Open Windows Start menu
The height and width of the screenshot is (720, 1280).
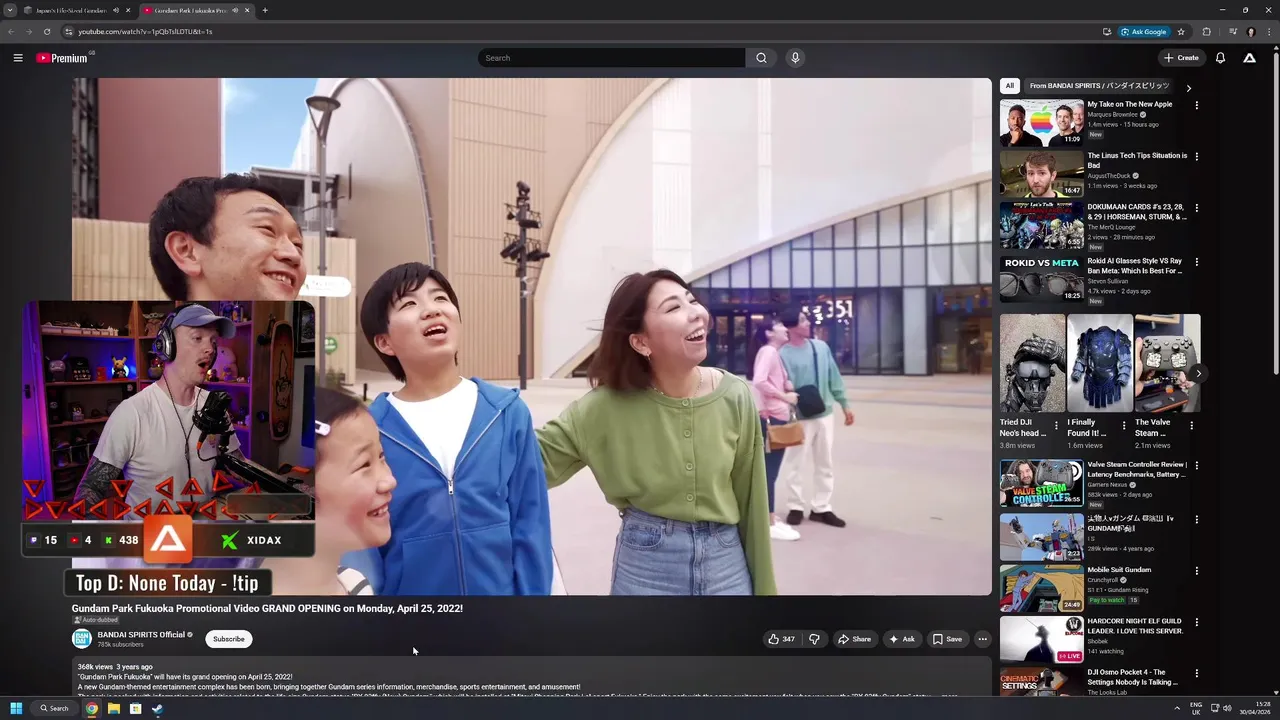pyautogui.click(x=16, y=709)
